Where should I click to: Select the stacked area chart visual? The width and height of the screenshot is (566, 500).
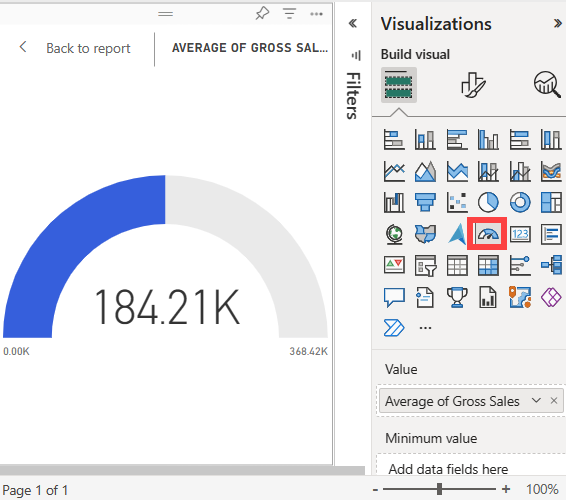(x=457, y=171)
